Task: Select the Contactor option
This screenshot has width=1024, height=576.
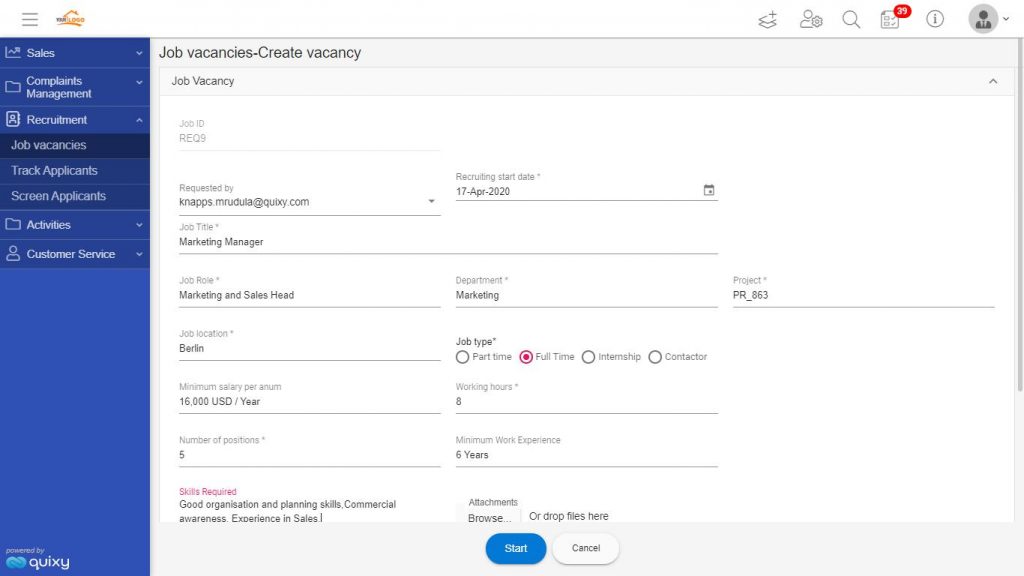Action: click(655, 357)
